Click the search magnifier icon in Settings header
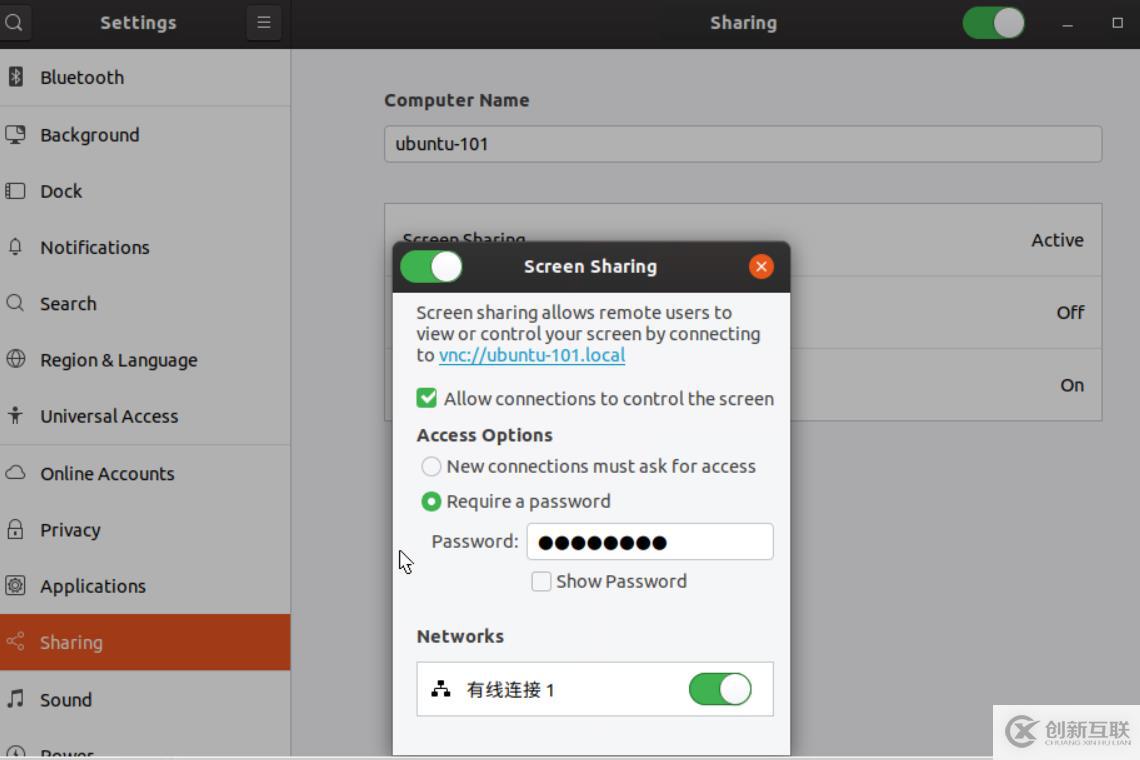The height and width of the screenshot is (760, 1140). (x=13, y=23)
